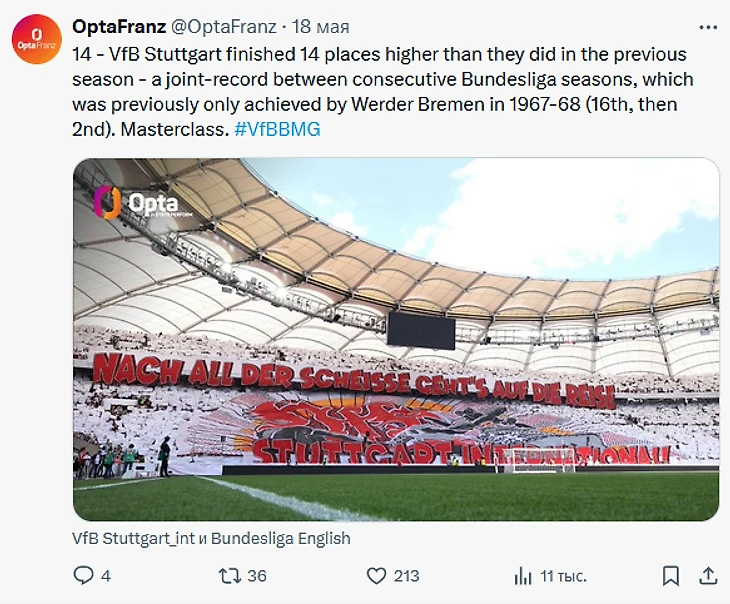Viewport: 730px width, 604px height.
Task: Open the #VfBBMG hashtag
Action: click(x=277, y=129)
